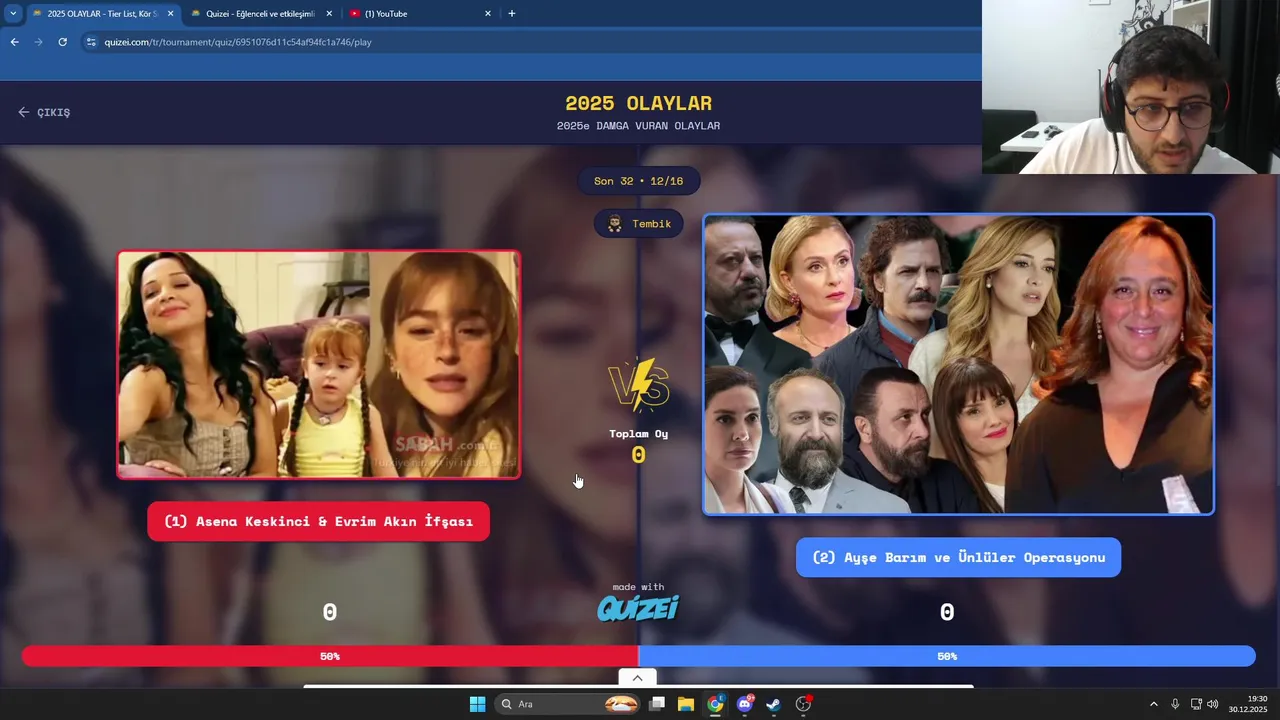
Task: Switch to the Quizei Eğlenceli ve etkileşimli tab
Action: click(x=260, y=14)
